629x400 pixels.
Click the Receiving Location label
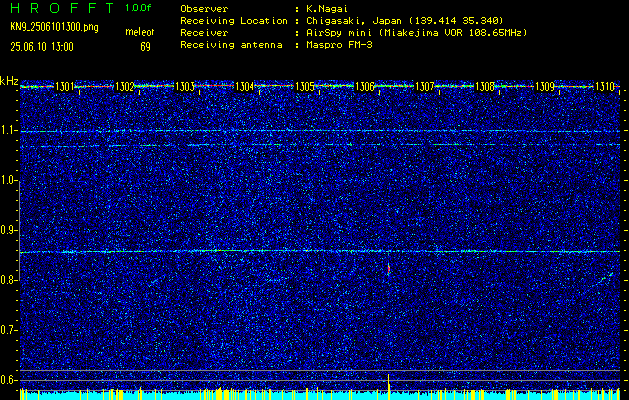(234, 20)
